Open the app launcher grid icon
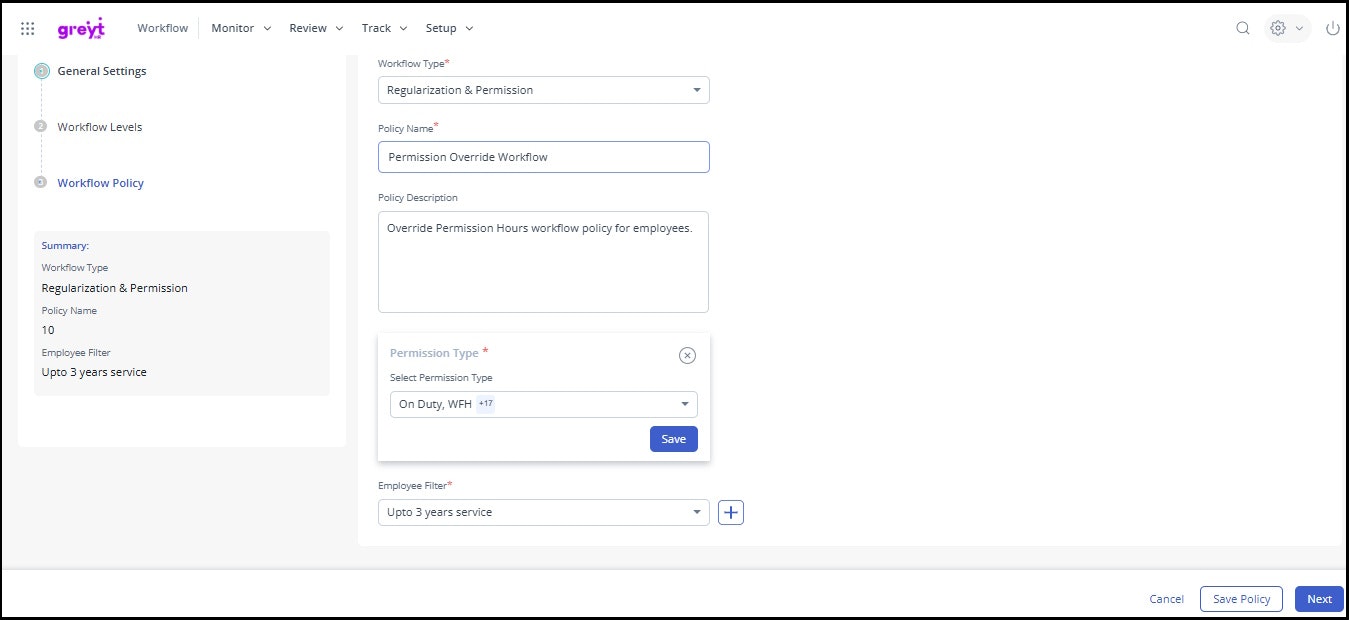The height and width of the screenshot is (620, 1349). tap(28, 29)
